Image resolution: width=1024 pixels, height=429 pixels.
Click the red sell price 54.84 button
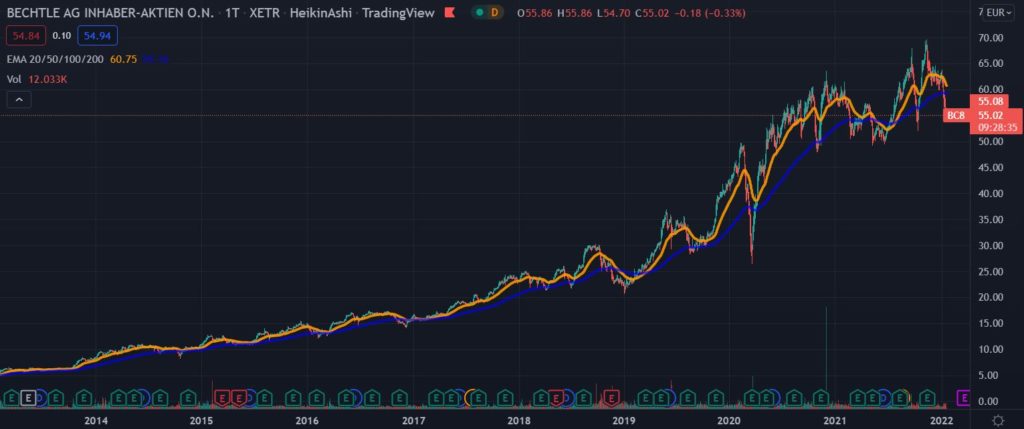point(26,36)
